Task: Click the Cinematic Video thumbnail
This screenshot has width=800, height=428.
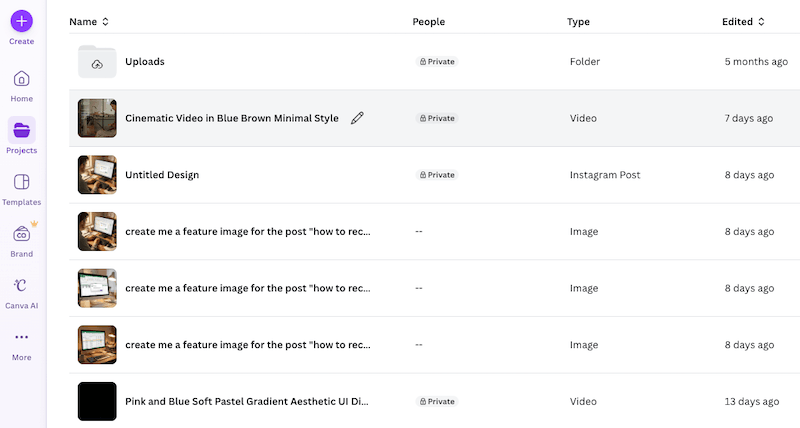Action: [97, 118]
